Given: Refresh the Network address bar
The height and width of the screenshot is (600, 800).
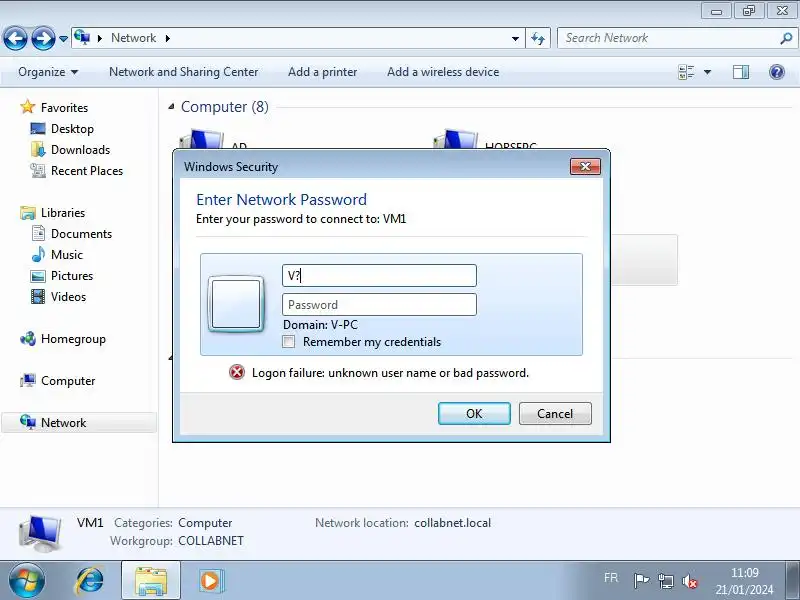Looking at the screenshot, I should click(538, 38).
